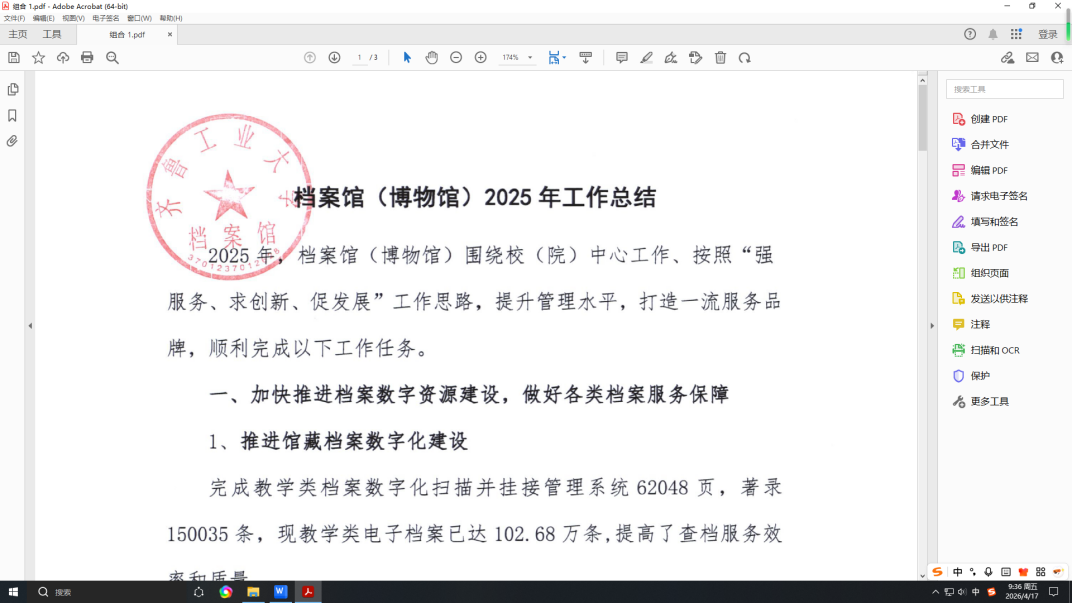Select the highlighter pen tool

646,58
